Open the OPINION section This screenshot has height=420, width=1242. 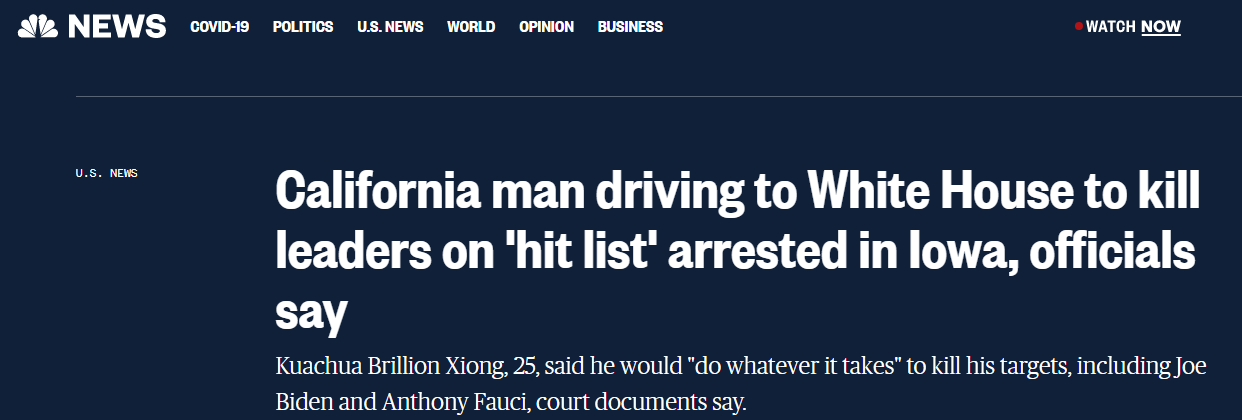point(546,27)
